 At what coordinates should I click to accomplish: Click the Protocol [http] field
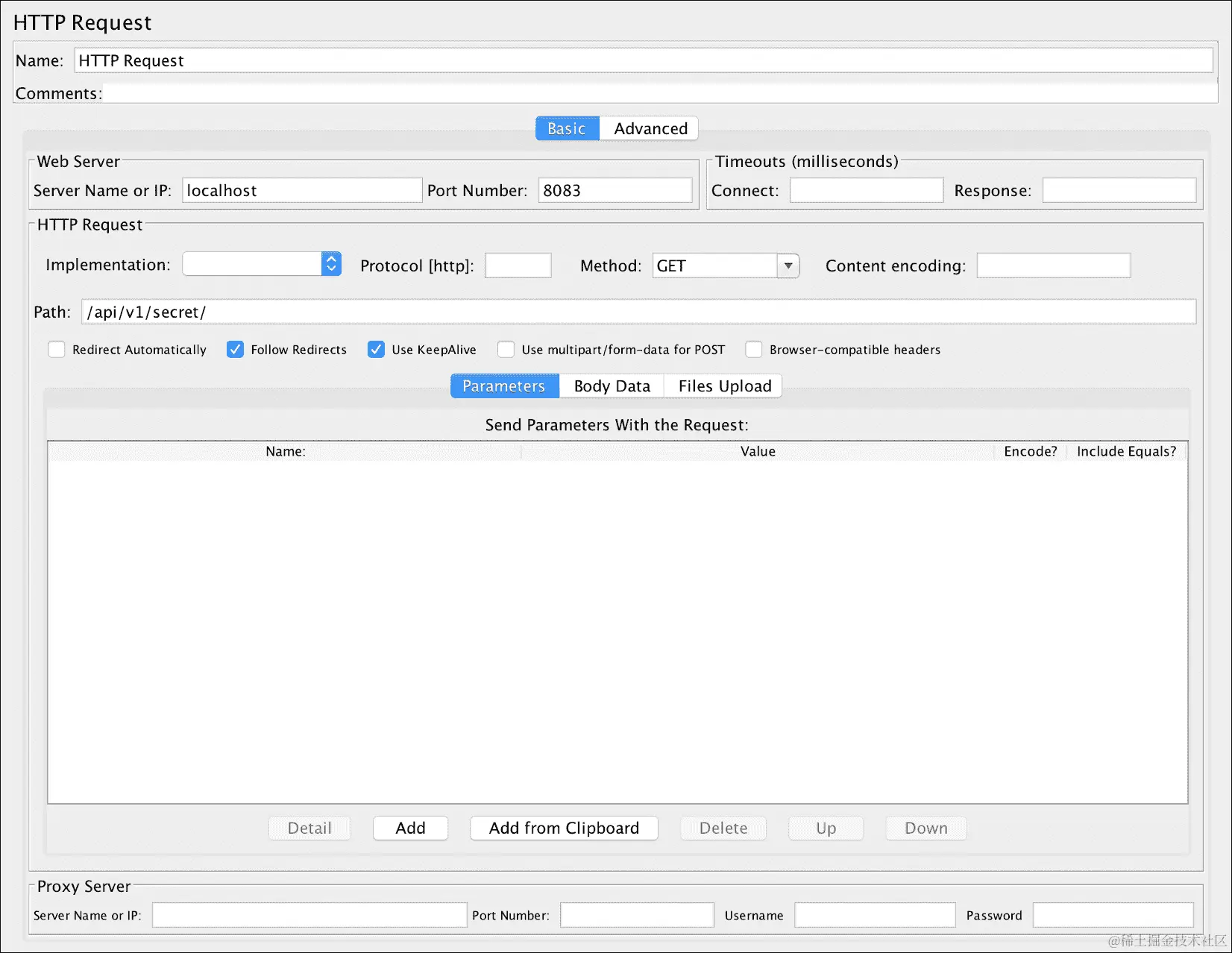(x=518, y=265)
